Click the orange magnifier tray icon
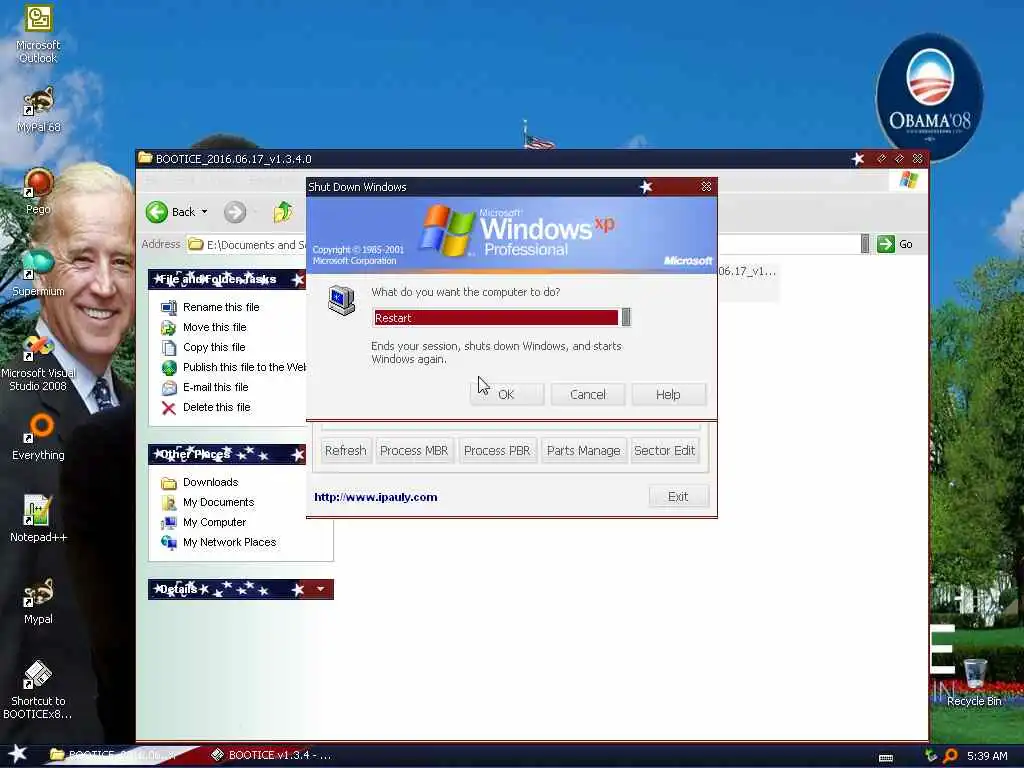 (951, 756)
